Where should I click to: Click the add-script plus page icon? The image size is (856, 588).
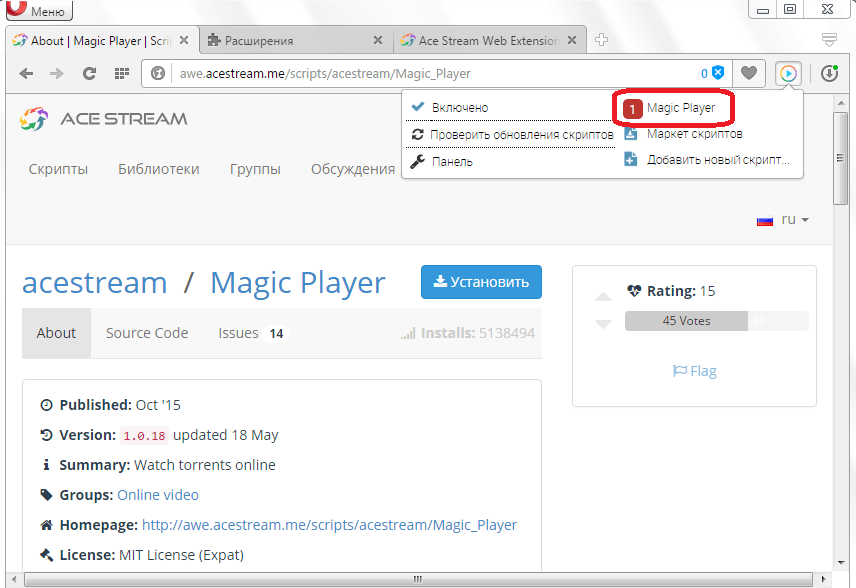coord(631,159)
